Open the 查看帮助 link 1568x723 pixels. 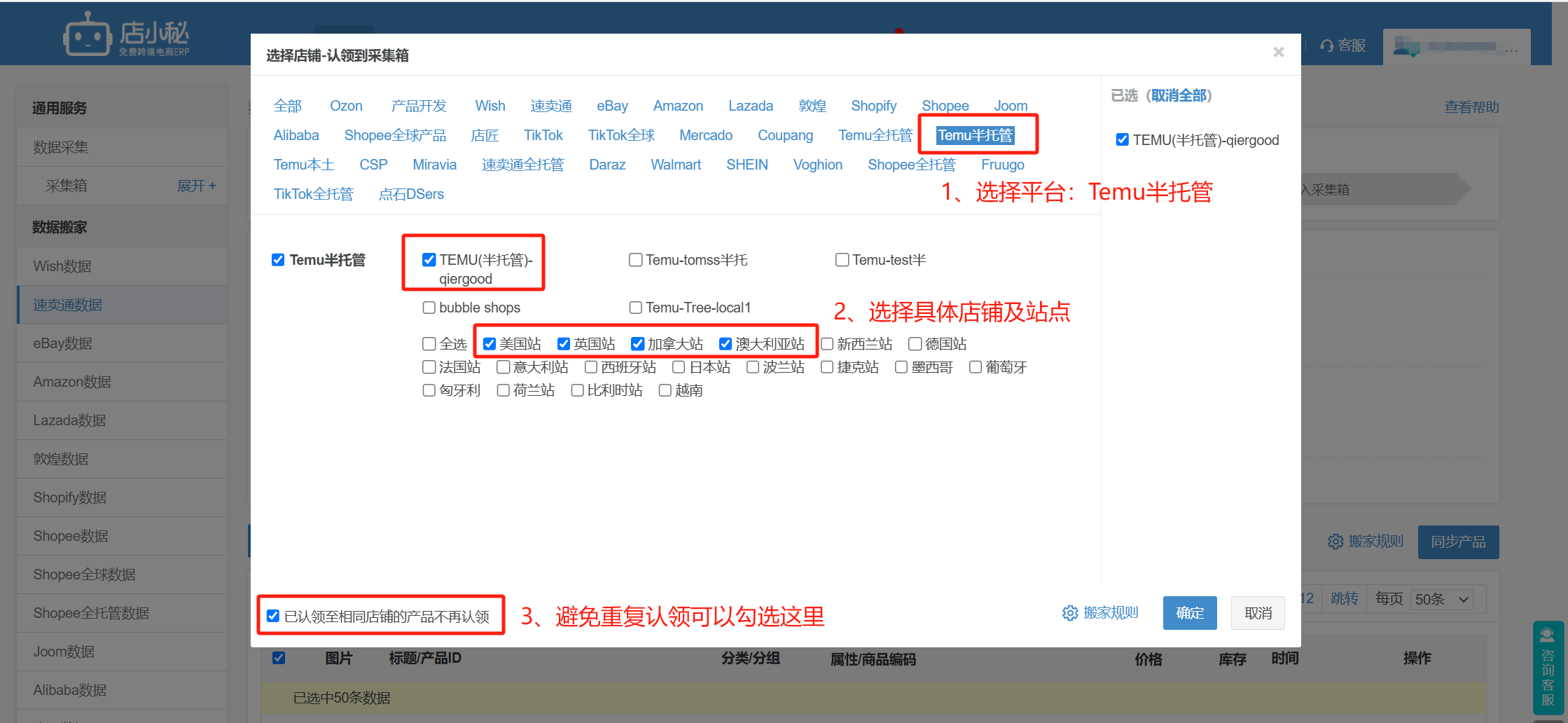[1471, 107]
